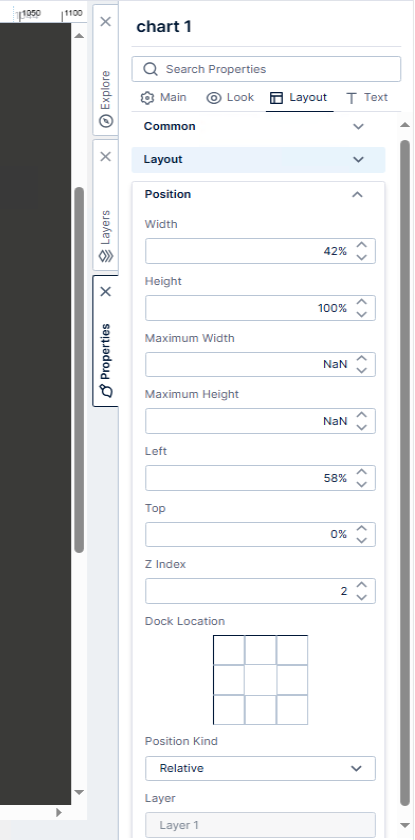The image size is (415, 840).
Task: Expand the Layout section header
Action: click(x=258, y=160)
